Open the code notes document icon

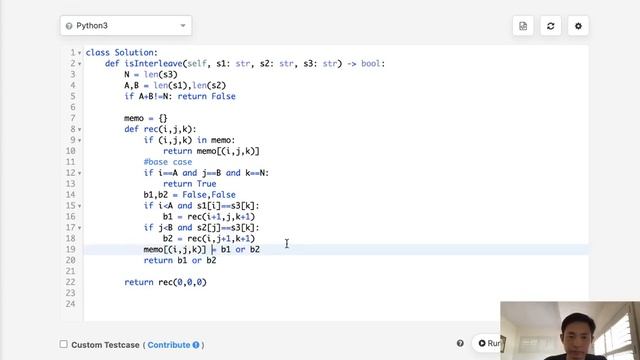click(x=523, y=26)
